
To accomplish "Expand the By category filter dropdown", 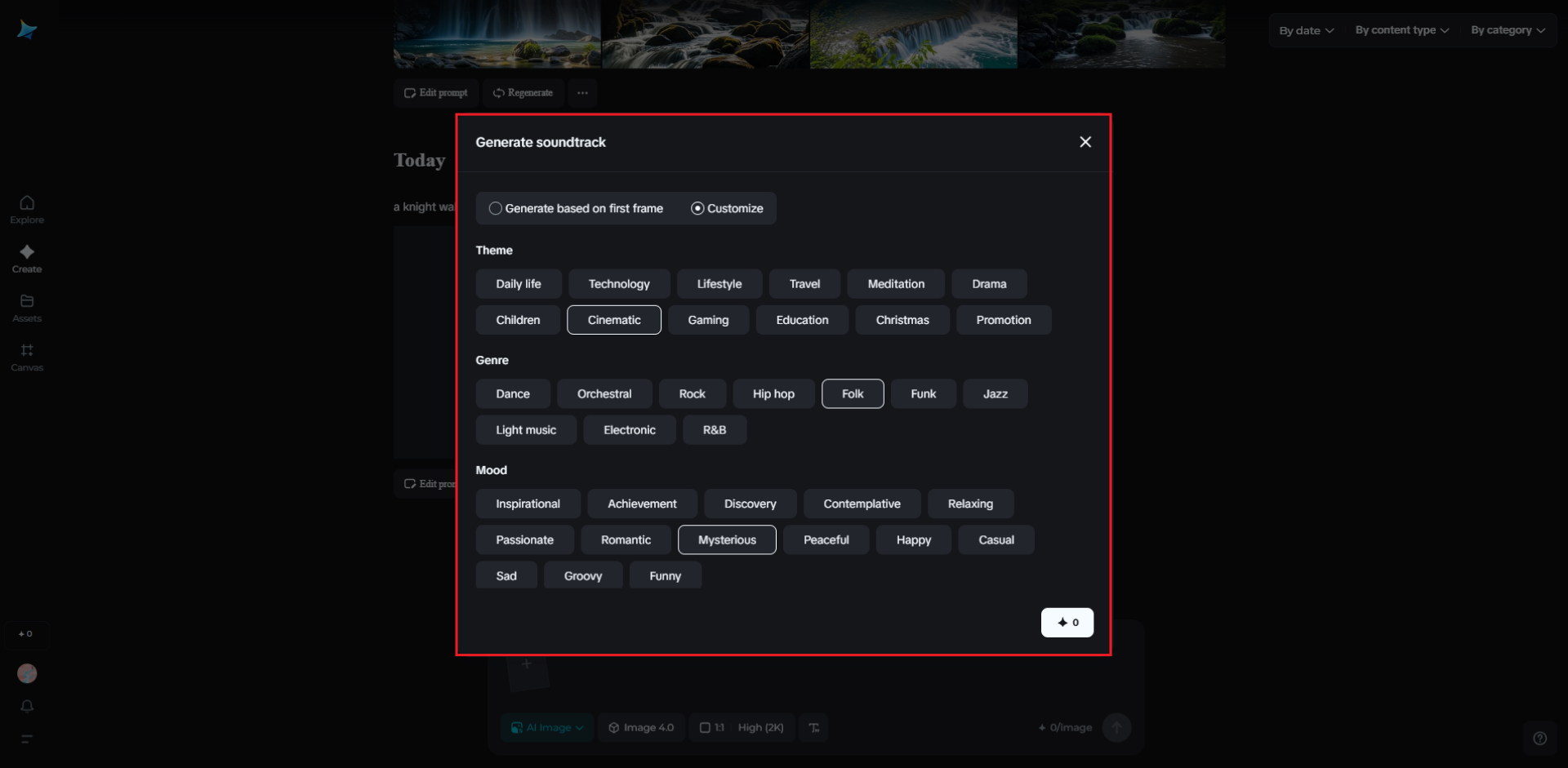I will tap(1508, 30).
